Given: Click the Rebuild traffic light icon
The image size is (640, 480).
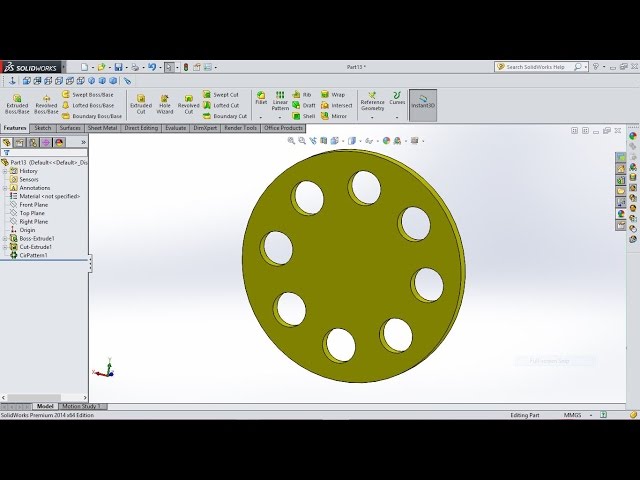Looking at the screenshot, I should [186, 67].
